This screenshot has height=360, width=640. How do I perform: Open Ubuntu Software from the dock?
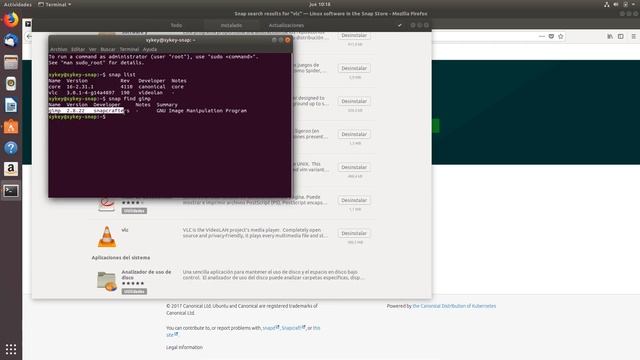click(11, 127)
